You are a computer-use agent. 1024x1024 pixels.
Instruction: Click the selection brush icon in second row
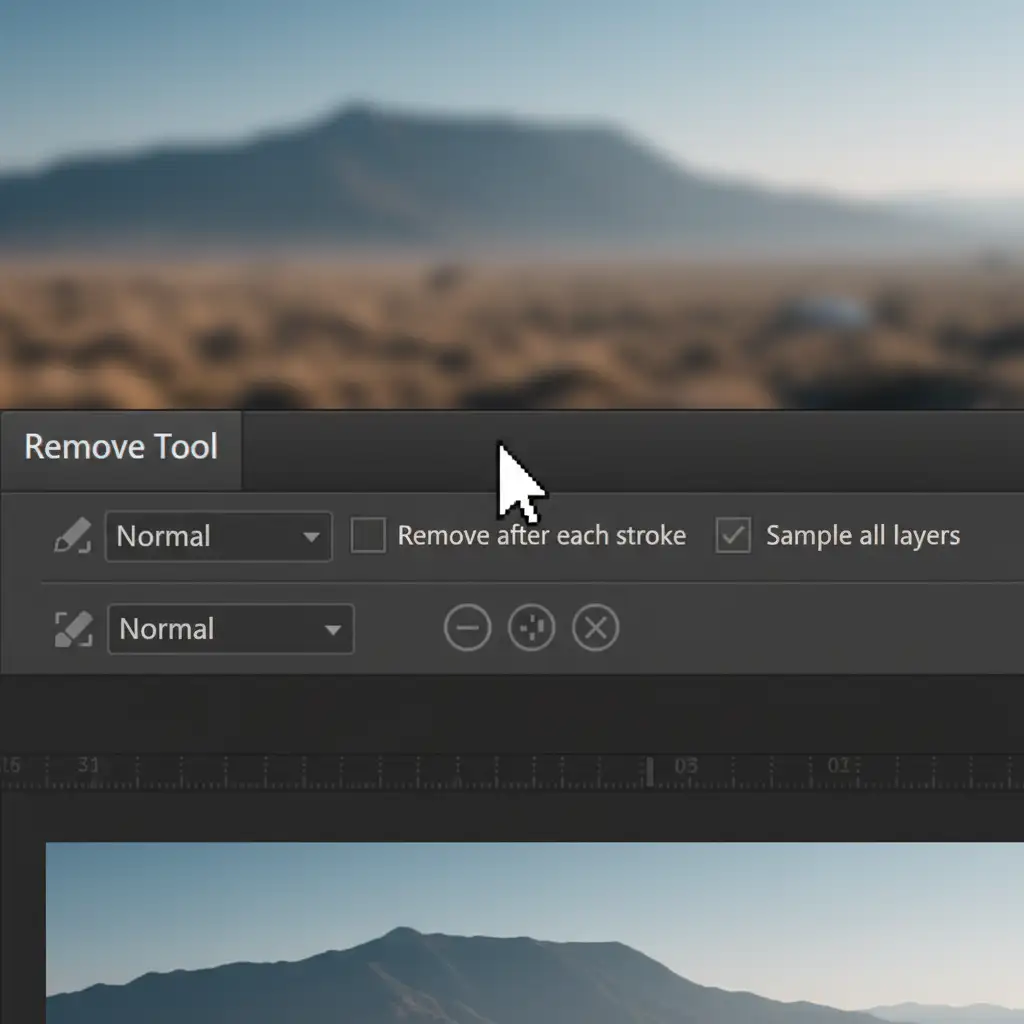point(73,629)
